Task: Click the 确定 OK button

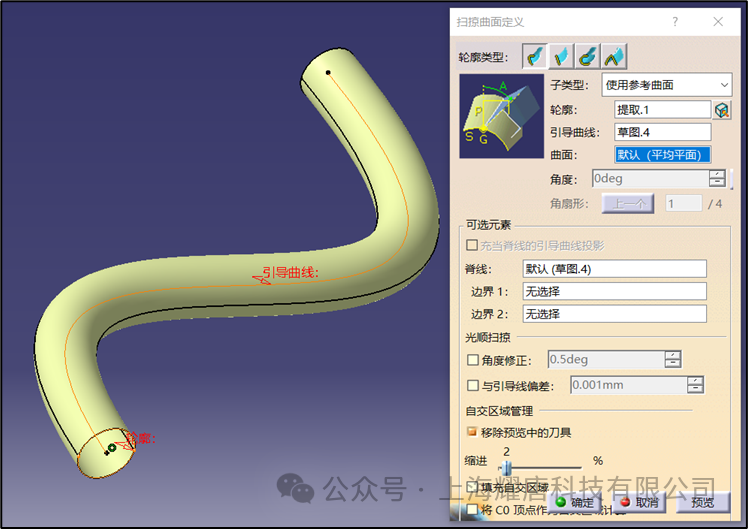Action: tap(574, 502)
